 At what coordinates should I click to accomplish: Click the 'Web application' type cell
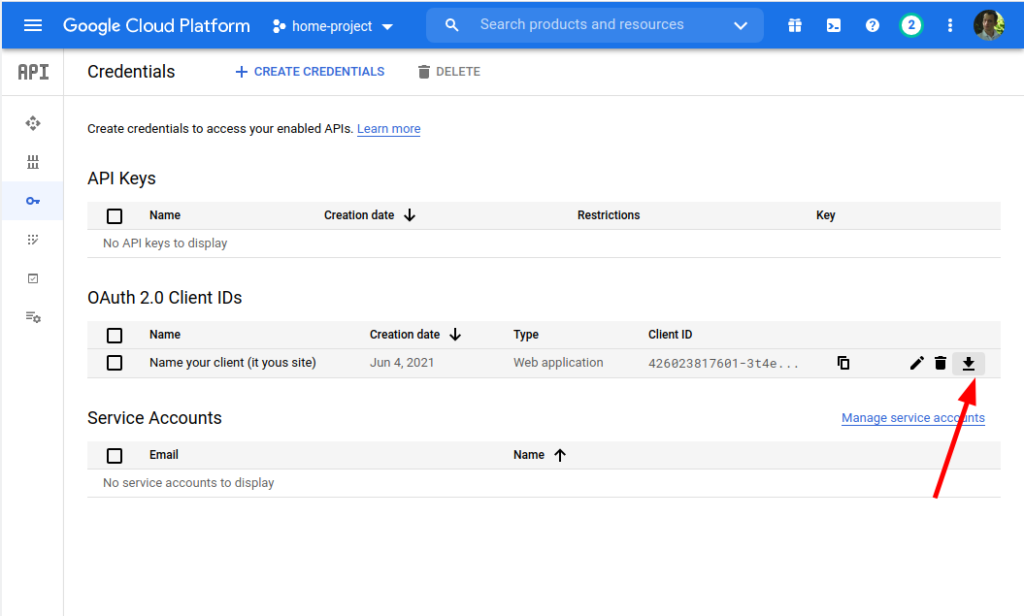pyautogui.click(x=558, y=363)
